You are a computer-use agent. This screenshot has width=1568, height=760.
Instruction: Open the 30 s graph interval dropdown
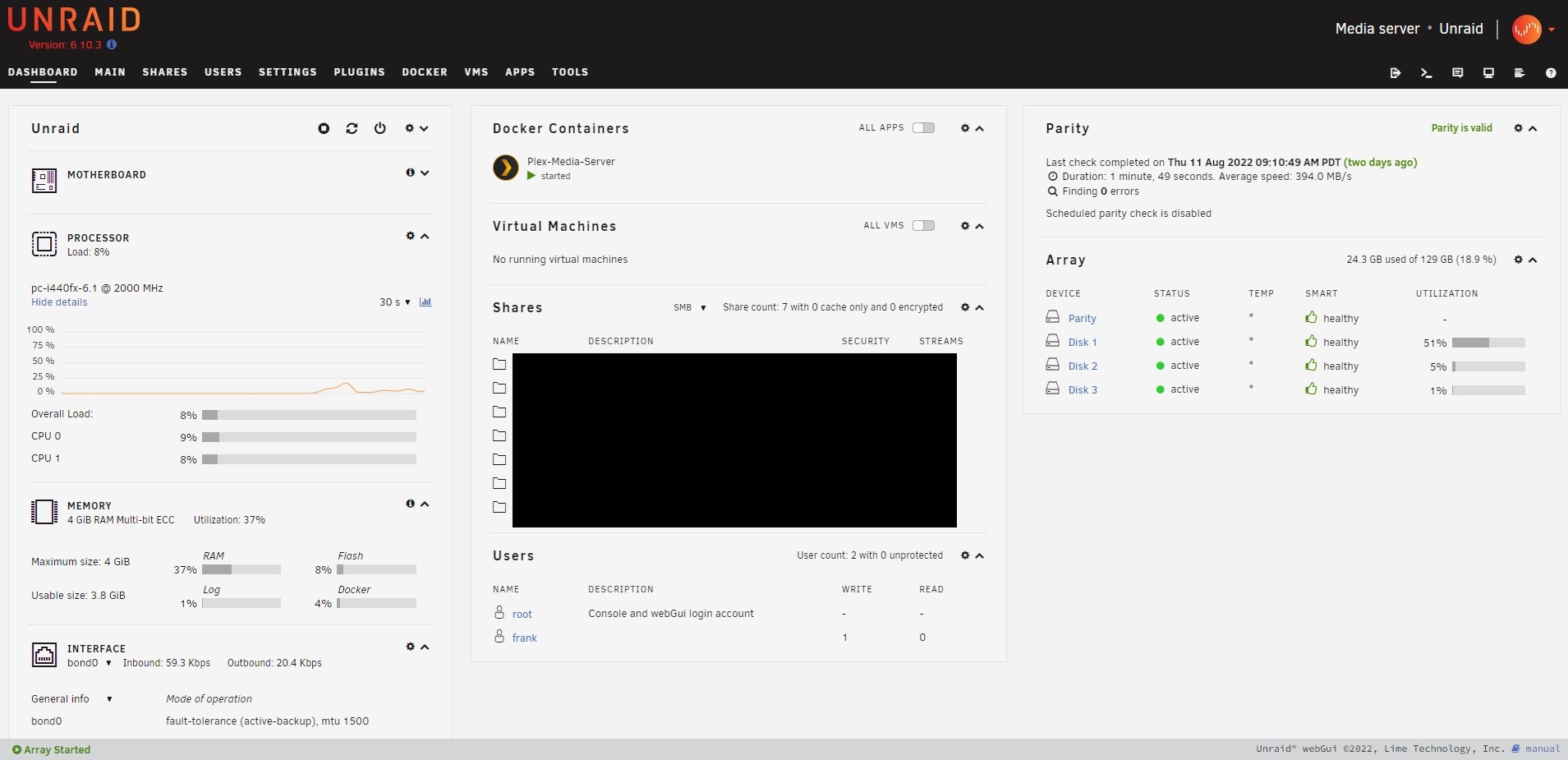tap(394, 302)
